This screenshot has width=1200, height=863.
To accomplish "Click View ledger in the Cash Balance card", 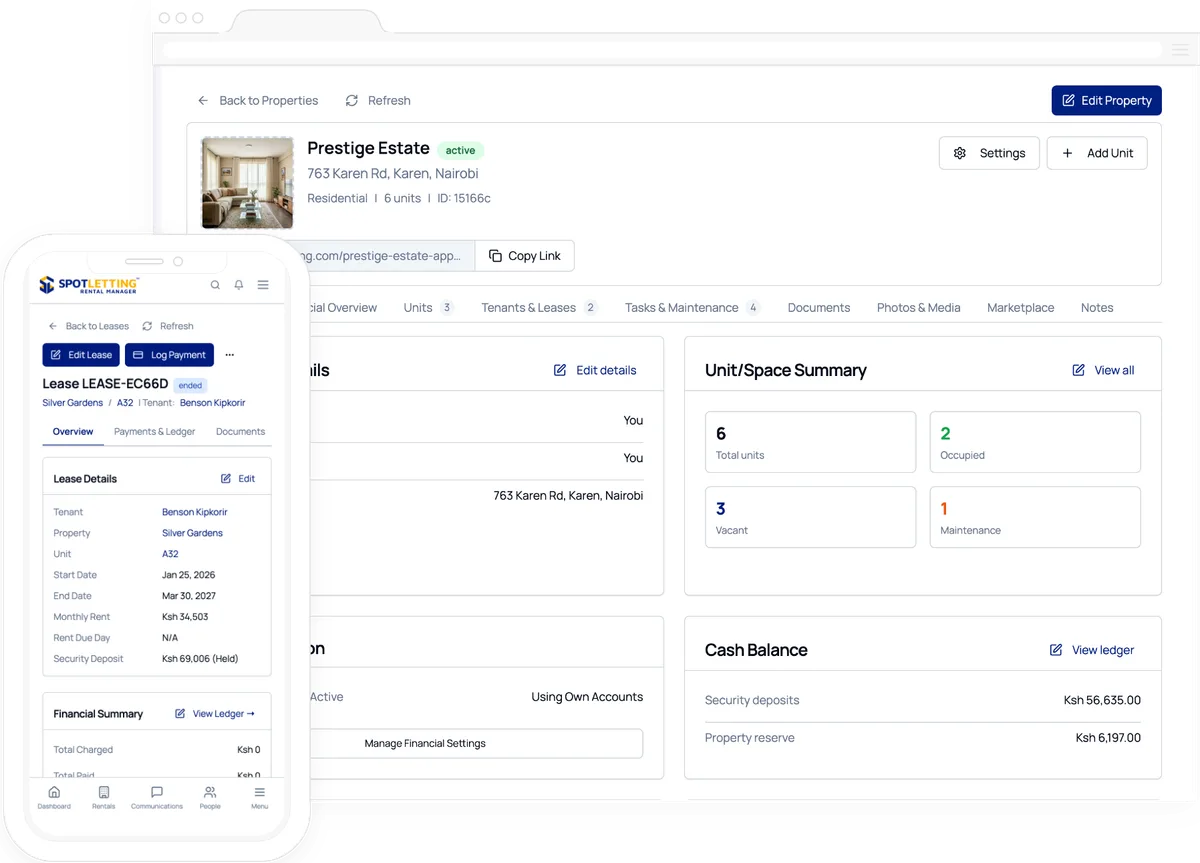I will point(1092,650).
